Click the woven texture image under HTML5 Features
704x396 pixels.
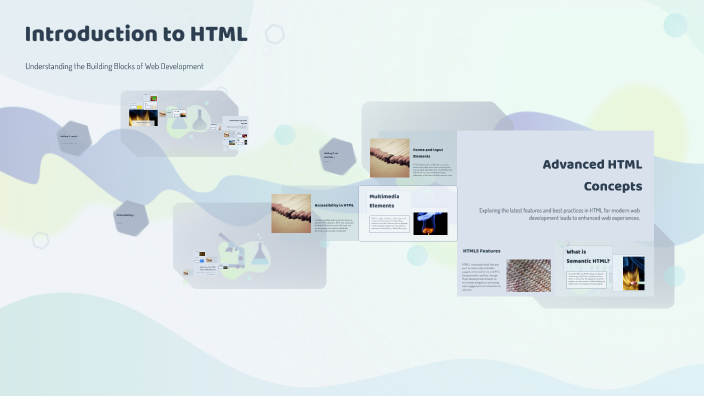[528, 275]
